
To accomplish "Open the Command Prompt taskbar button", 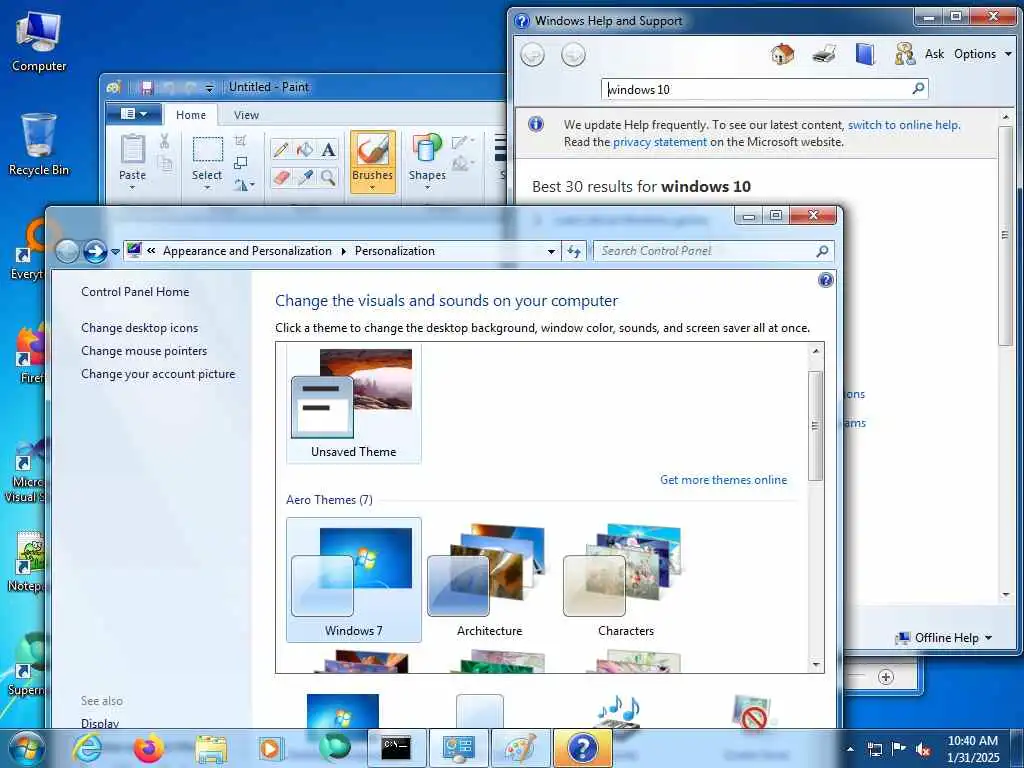I will tap(396, 748).
